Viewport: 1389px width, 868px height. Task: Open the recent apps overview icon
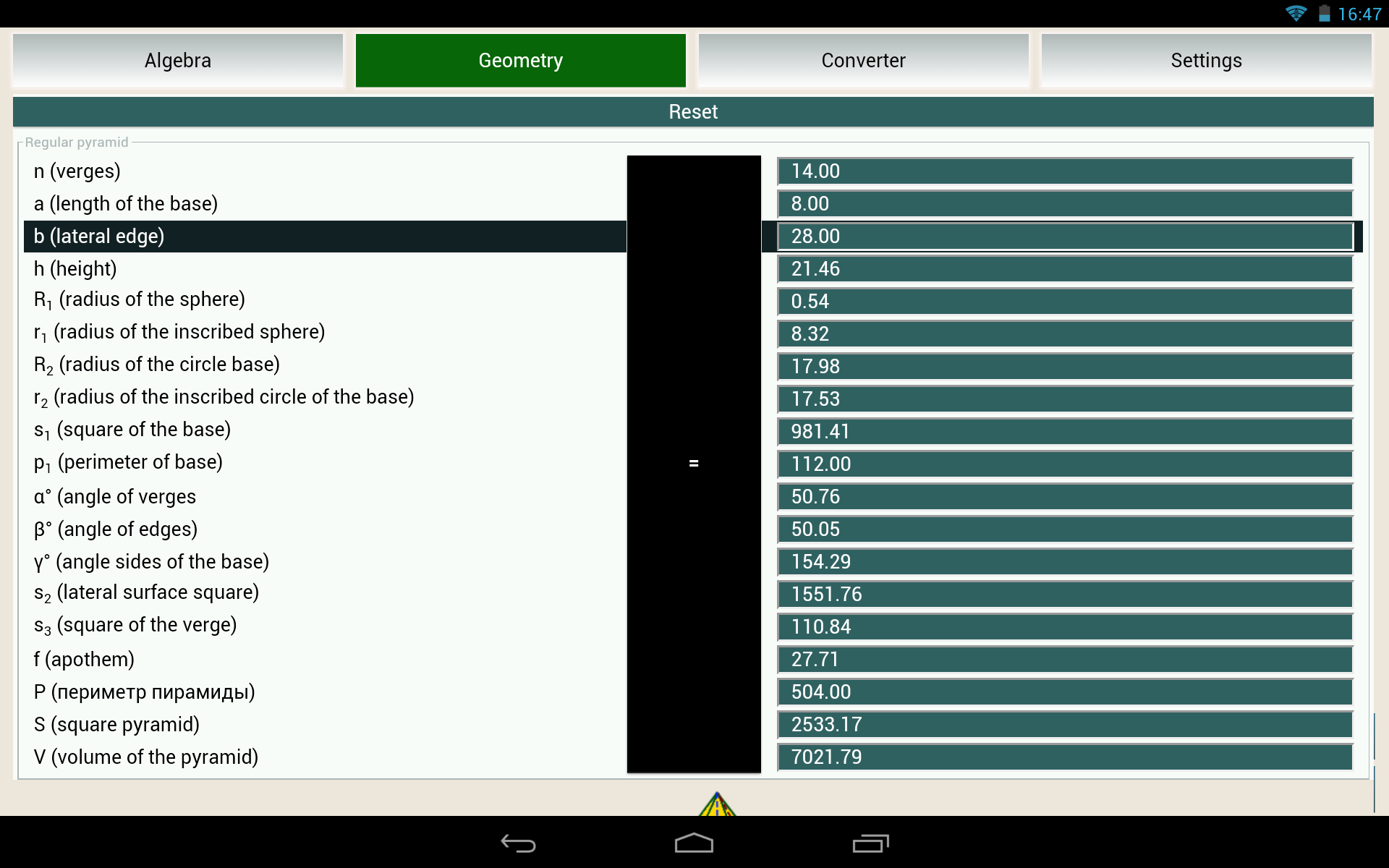coord(870,843)
